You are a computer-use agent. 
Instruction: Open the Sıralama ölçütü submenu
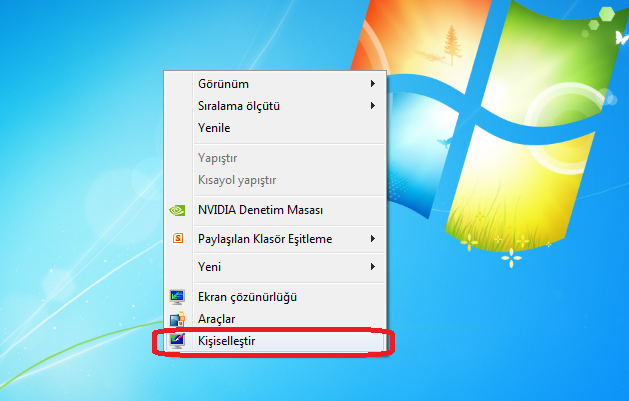pos(275,106)
